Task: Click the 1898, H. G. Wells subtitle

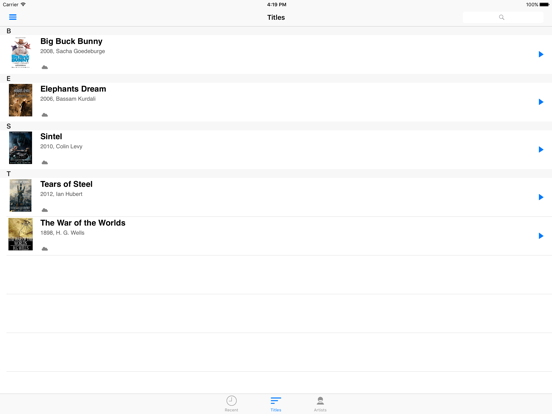Action: 62,233
